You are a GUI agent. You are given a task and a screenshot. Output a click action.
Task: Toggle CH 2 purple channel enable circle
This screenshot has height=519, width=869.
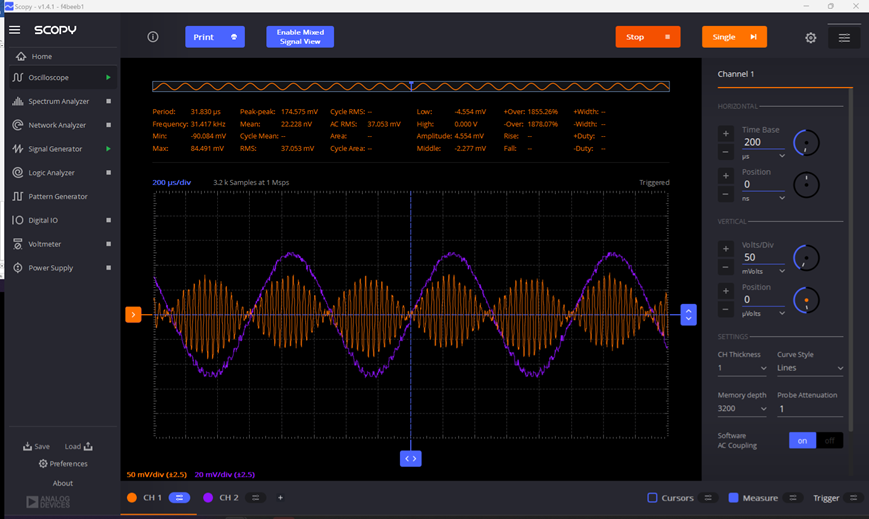(208, 498)
